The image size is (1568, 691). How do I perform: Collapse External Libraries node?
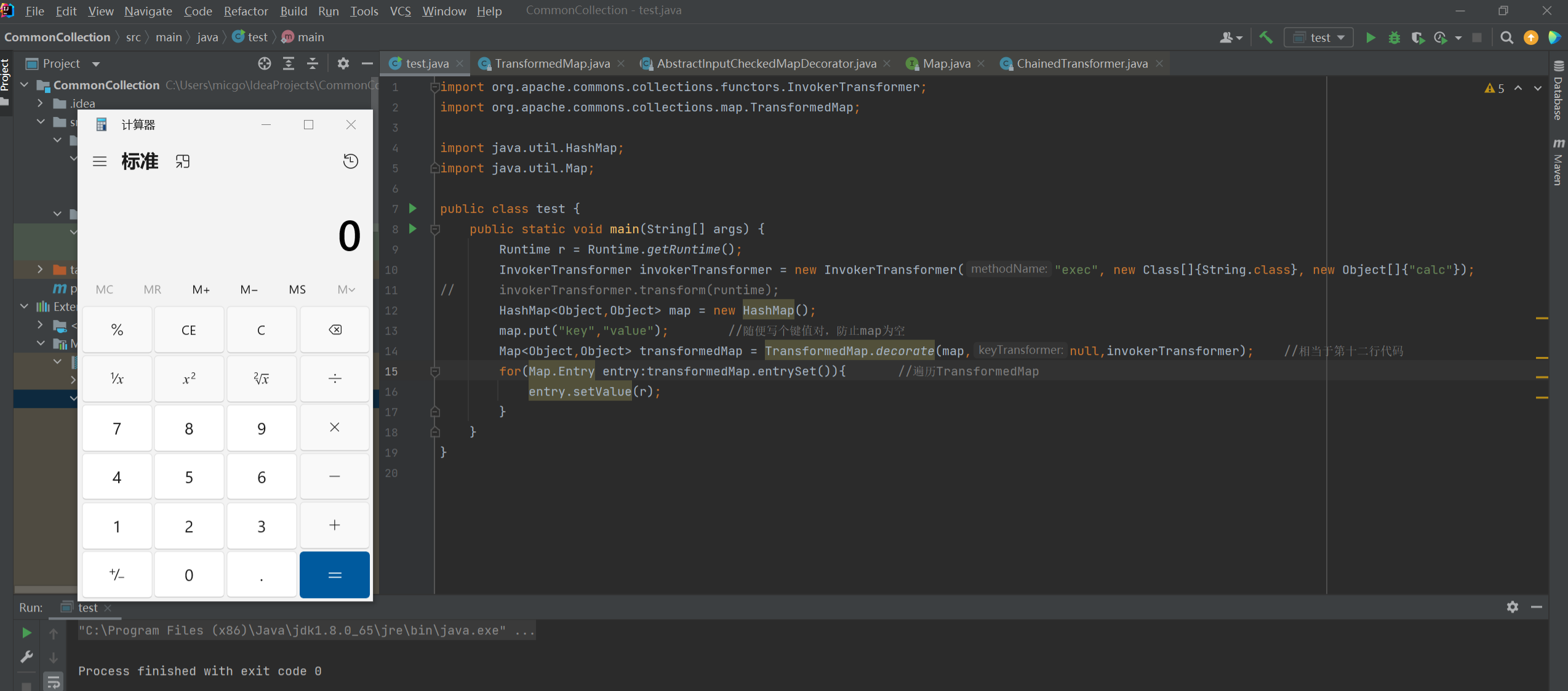25,306
